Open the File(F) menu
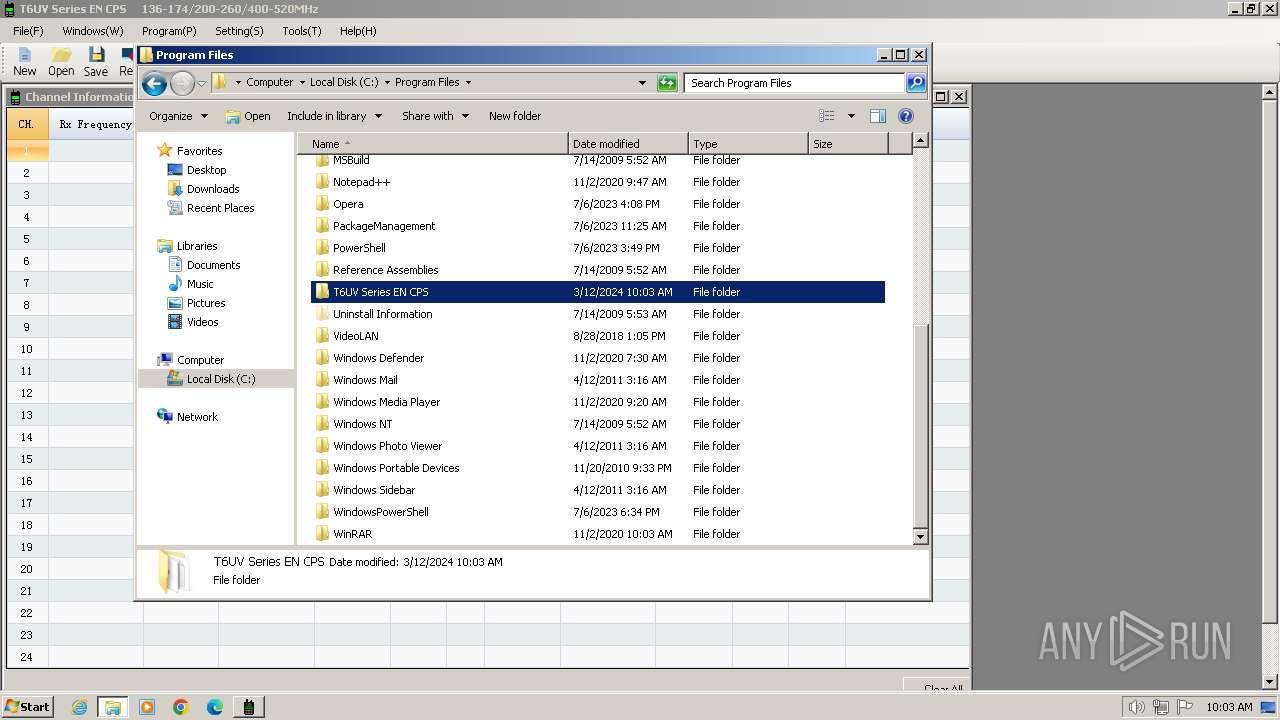The height and width of the screenshot is (720, 1280). click(28, 31)
